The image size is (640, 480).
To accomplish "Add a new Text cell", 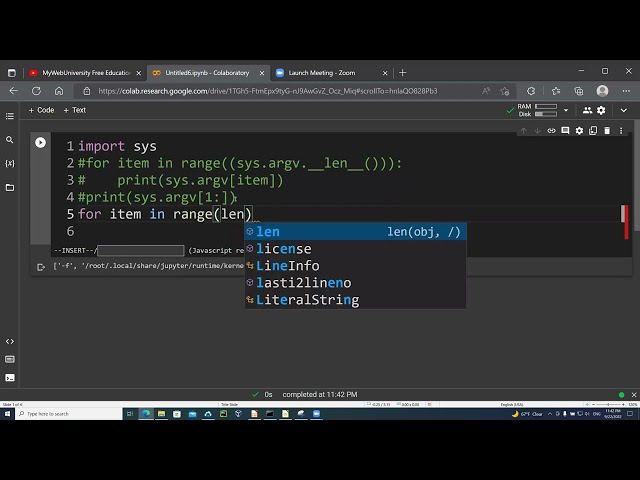I will coord(75,110).
